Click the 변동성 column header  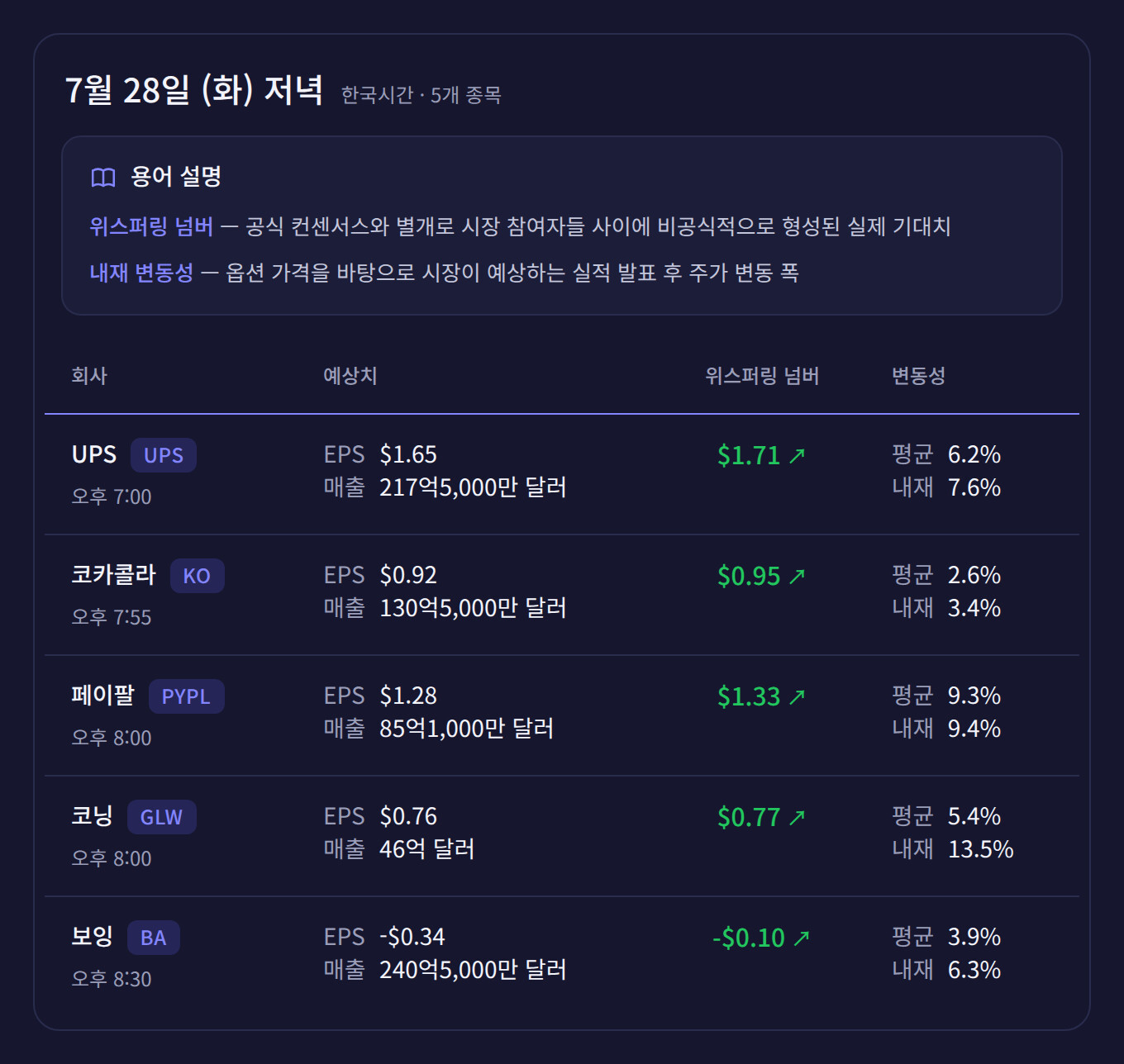pyautogui.click(x=918, y=376)
